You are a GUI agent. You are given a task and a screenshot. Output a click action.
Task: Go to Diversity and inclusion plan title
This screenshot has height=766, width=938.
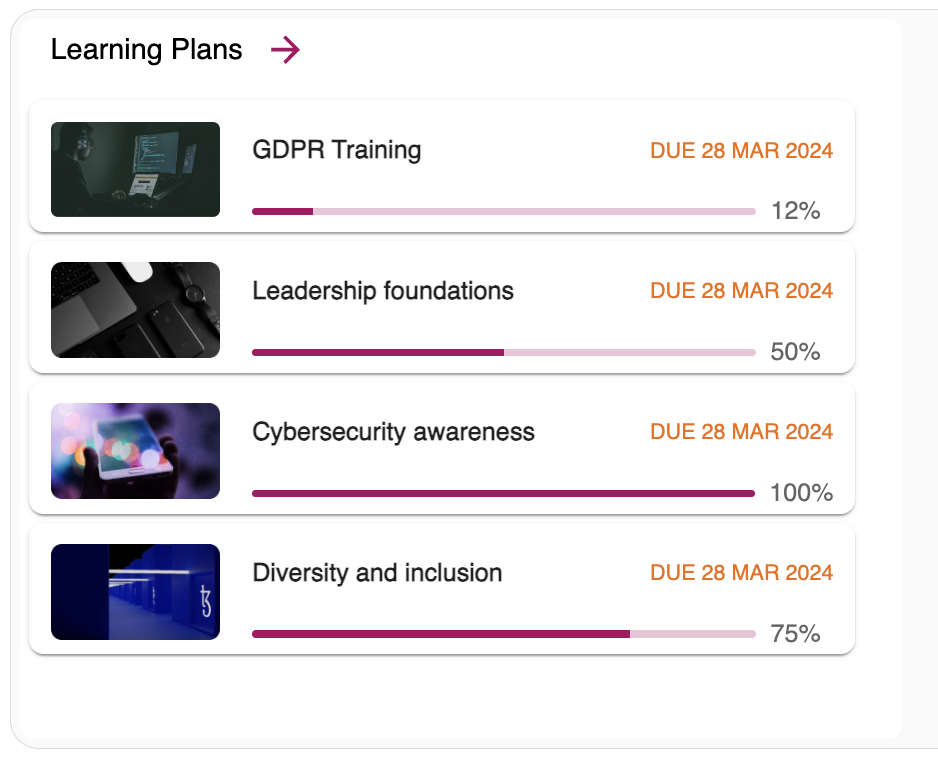pos(377,573)
